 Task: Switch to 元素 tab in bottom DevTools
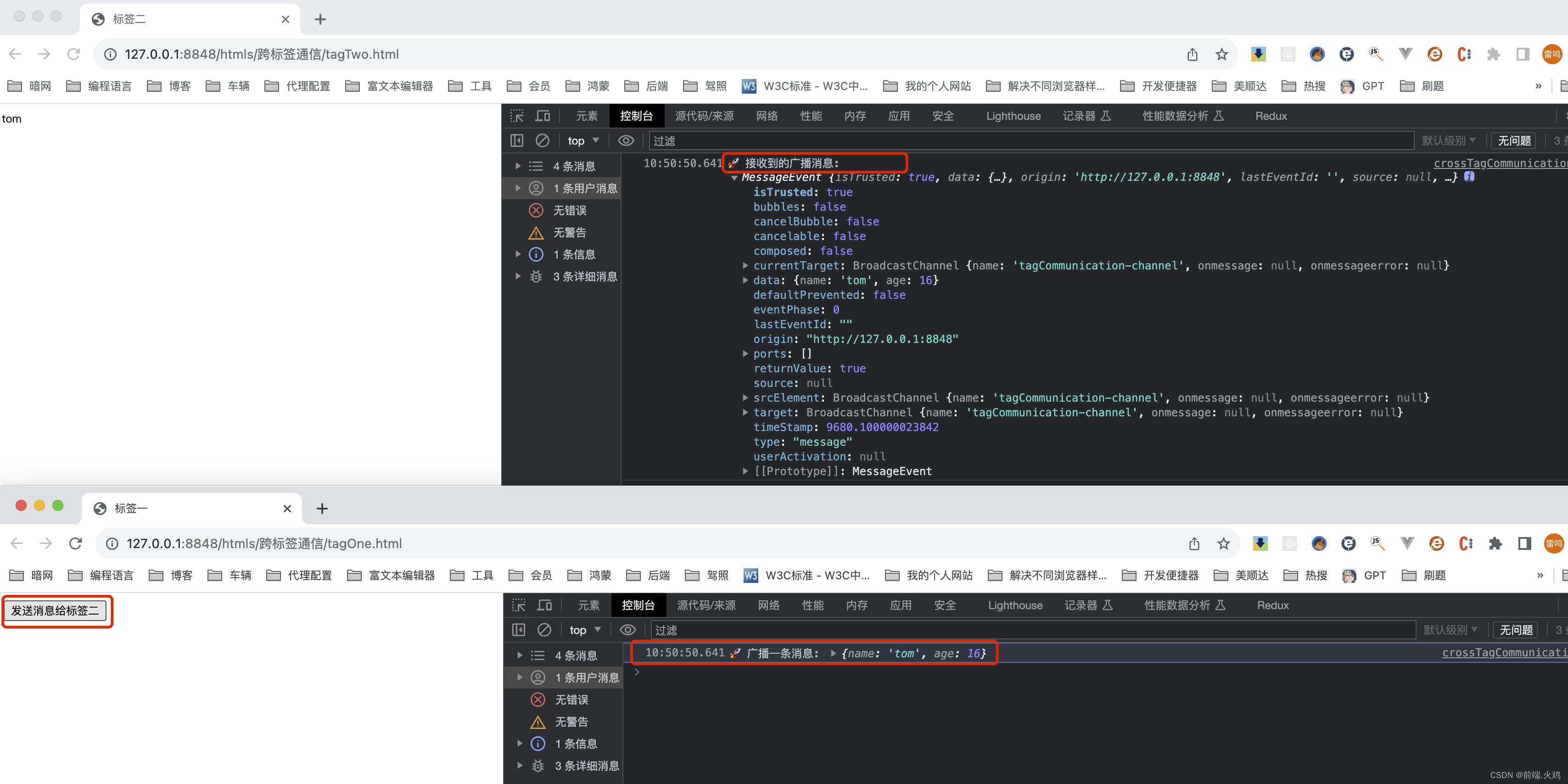[588, 605]
